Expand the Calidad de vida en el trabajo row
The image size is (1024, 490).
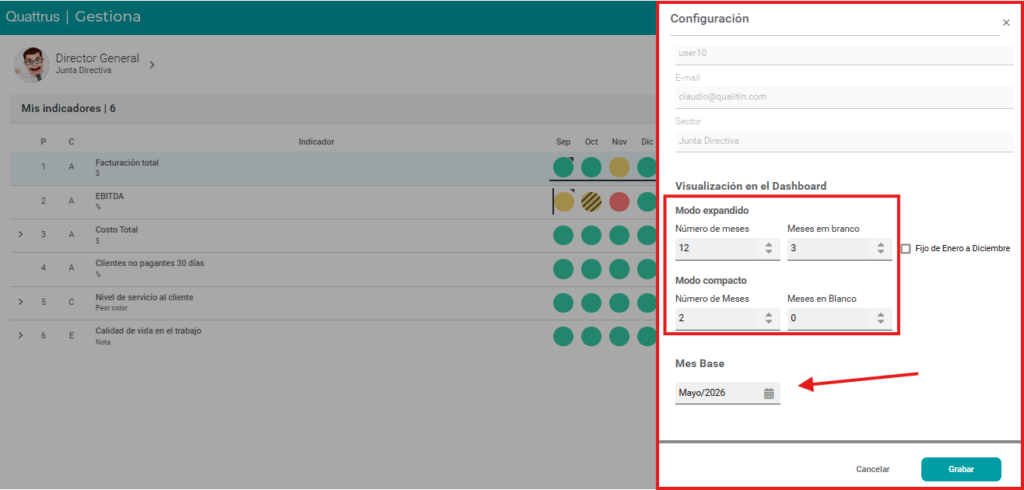pyautogui.click(x=20, y=335)
